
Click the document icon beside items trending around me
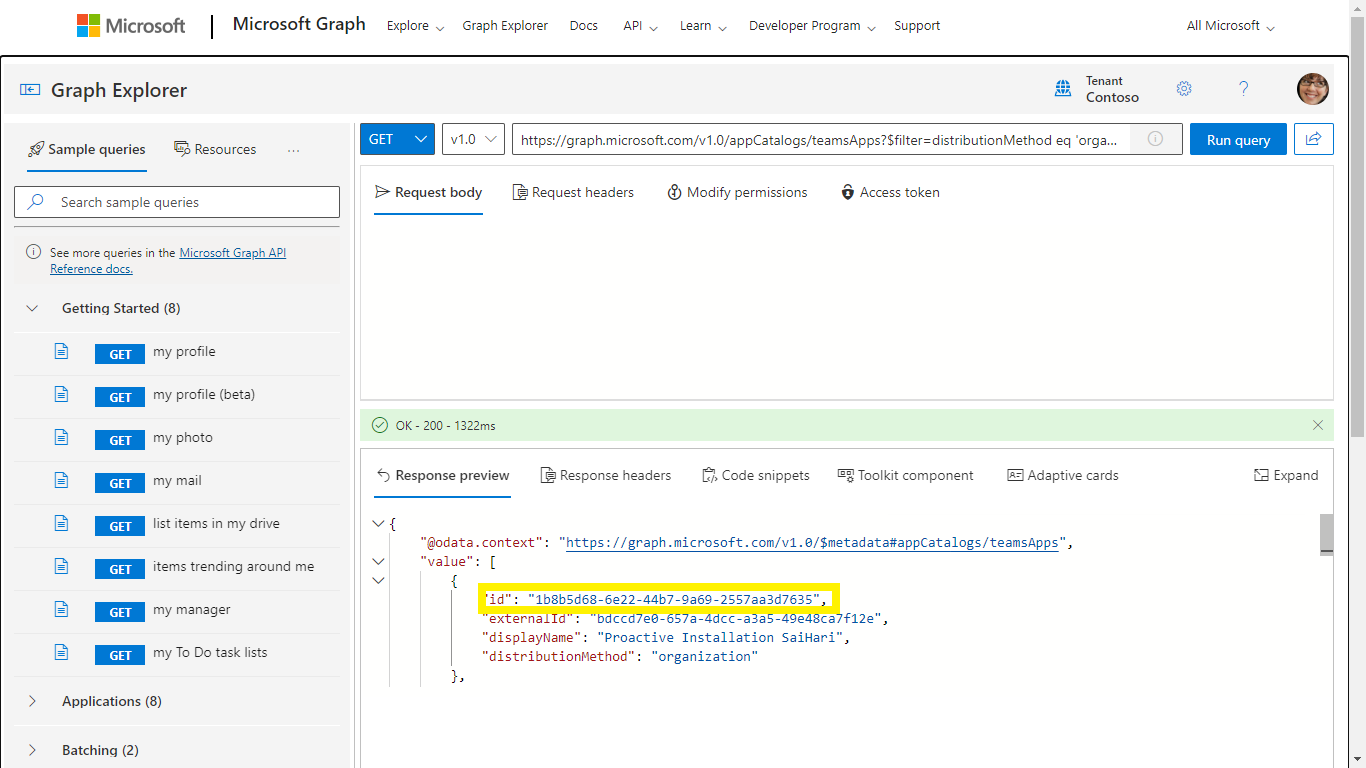tap(62, 567)
